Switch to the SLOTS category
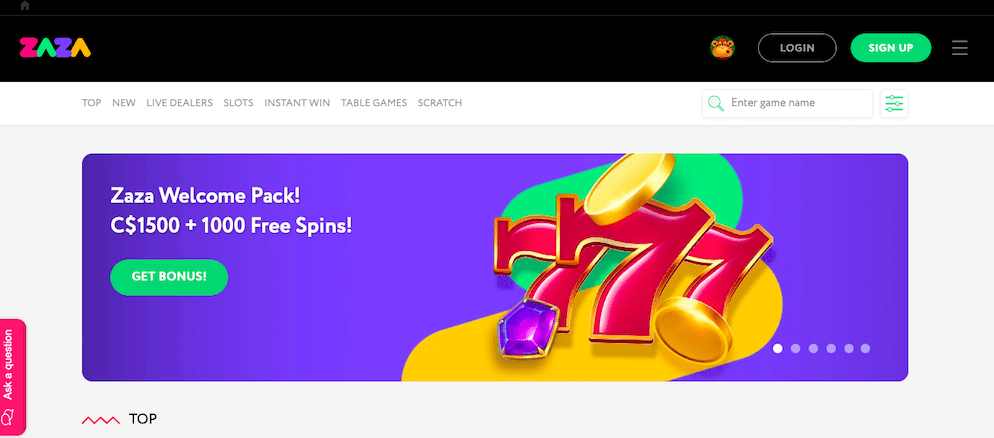 point(238,103)
